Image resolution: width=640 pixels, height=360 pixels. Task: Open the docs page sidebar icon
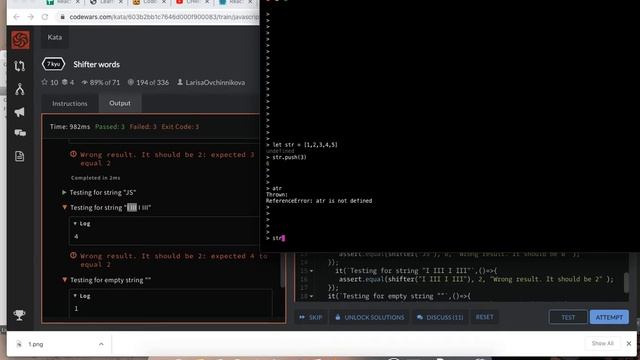click(20, 156)
